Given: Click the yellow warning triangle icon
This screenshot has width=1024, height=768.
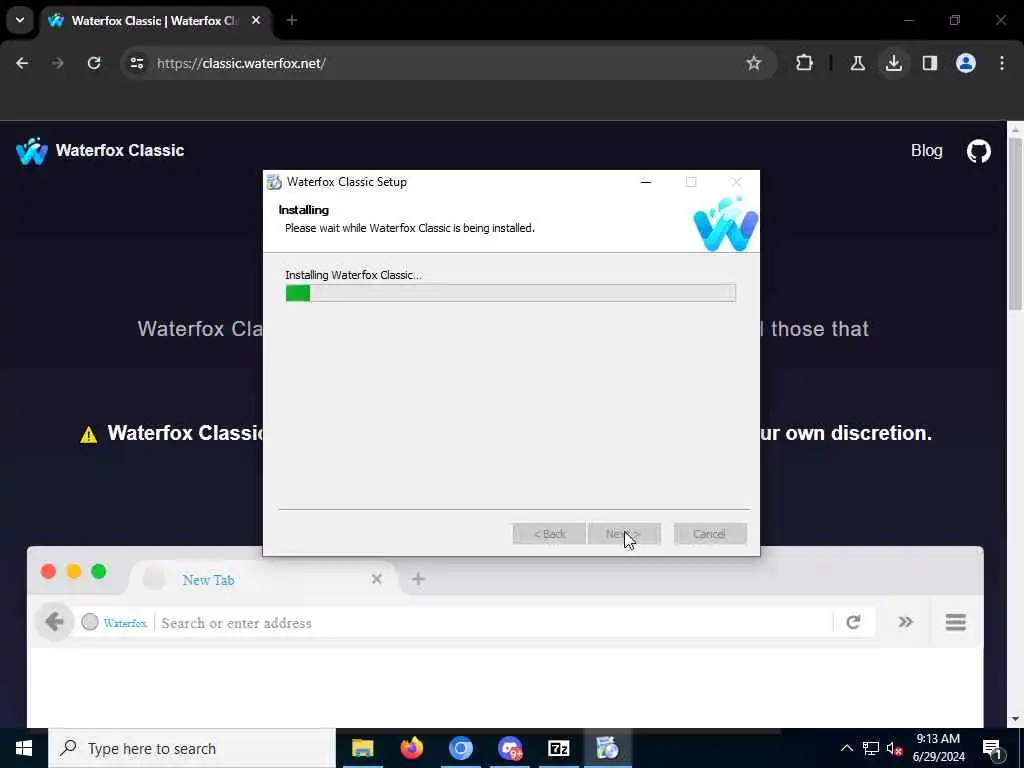Looking at the screenshot, I should click(x=89, y=435).
